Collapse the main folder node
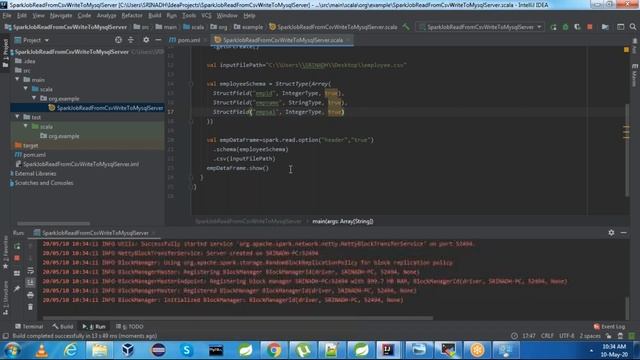The image size is (640, 360). [17, 80]
